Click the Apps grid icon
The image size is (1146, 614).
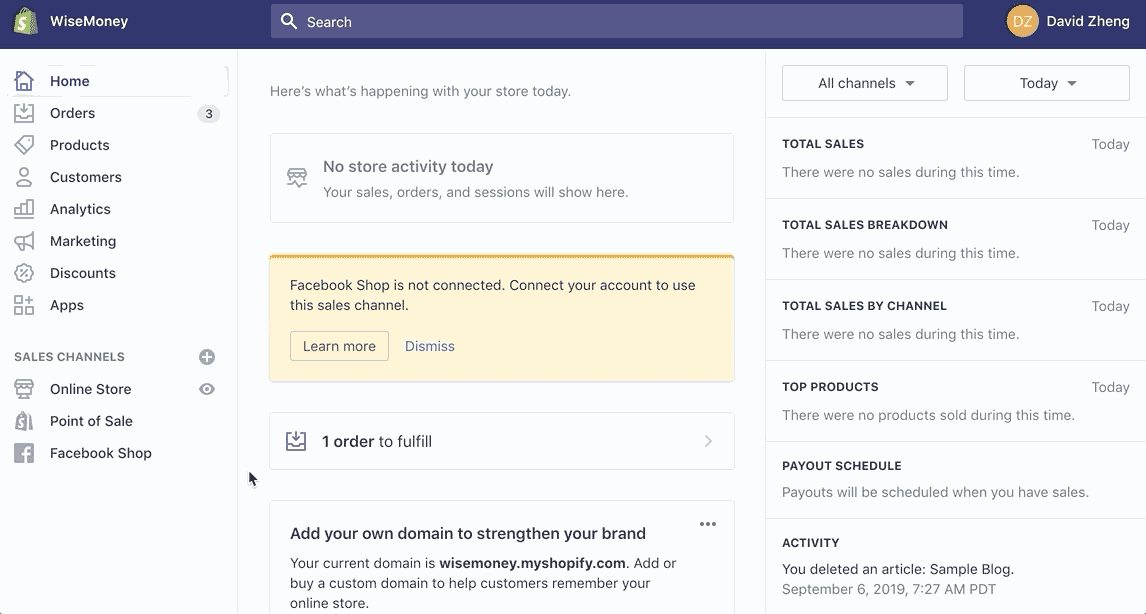tap(24, 305)
